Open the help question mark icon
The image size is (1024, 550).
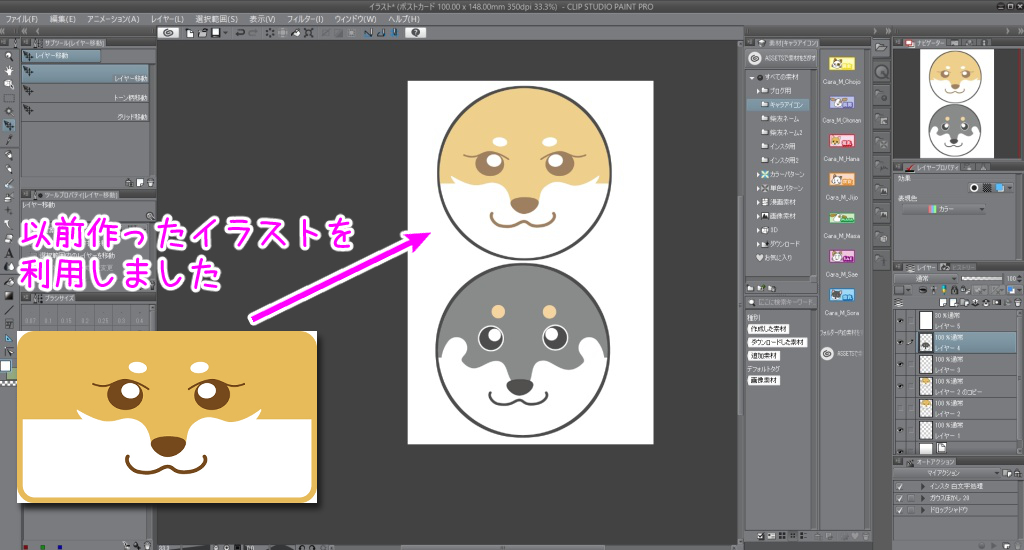tap(414, 33)
